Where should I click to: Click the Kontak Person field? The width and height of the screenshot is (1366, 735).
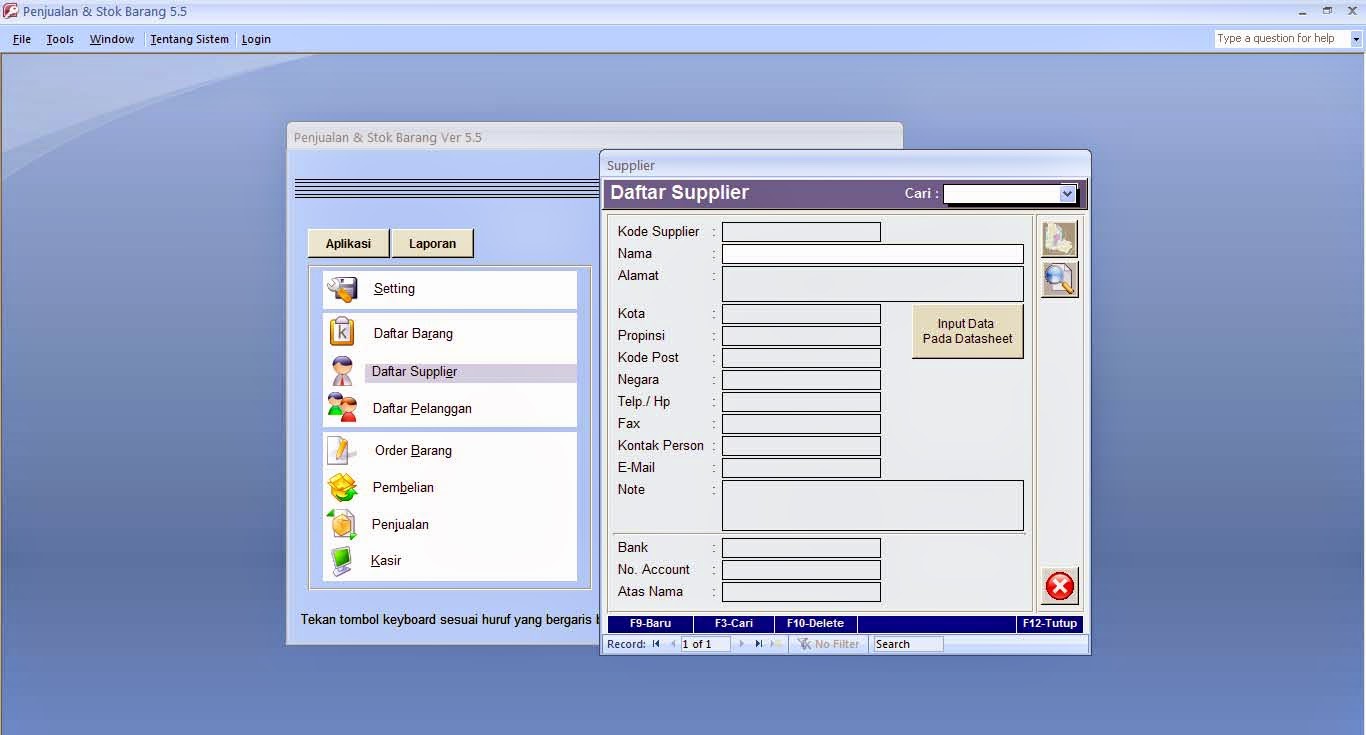click(x=801, y=446)
